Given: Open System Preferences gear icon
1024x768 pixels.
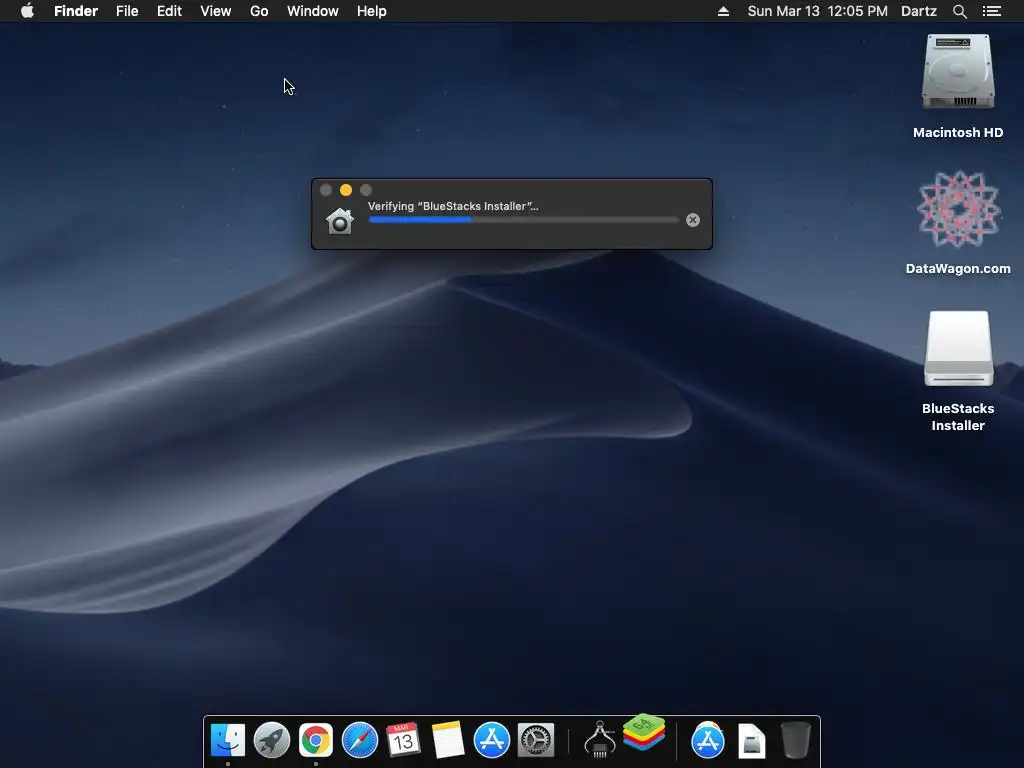Looking at the screenshot, I should pos(536,740).
